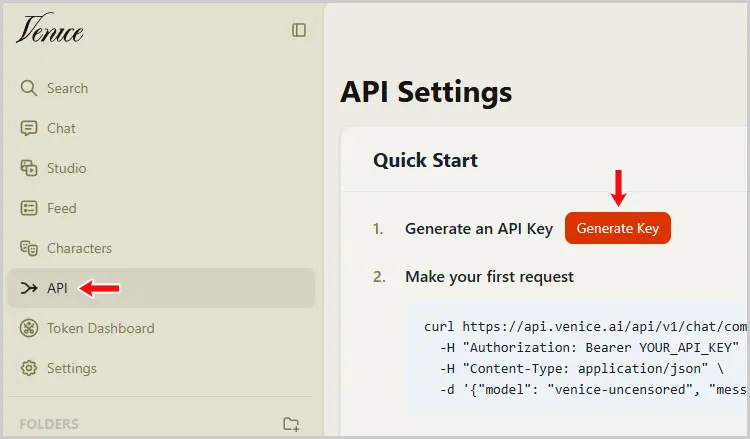Click the Venice logo
750x439 pixels.
coord(50,29)
